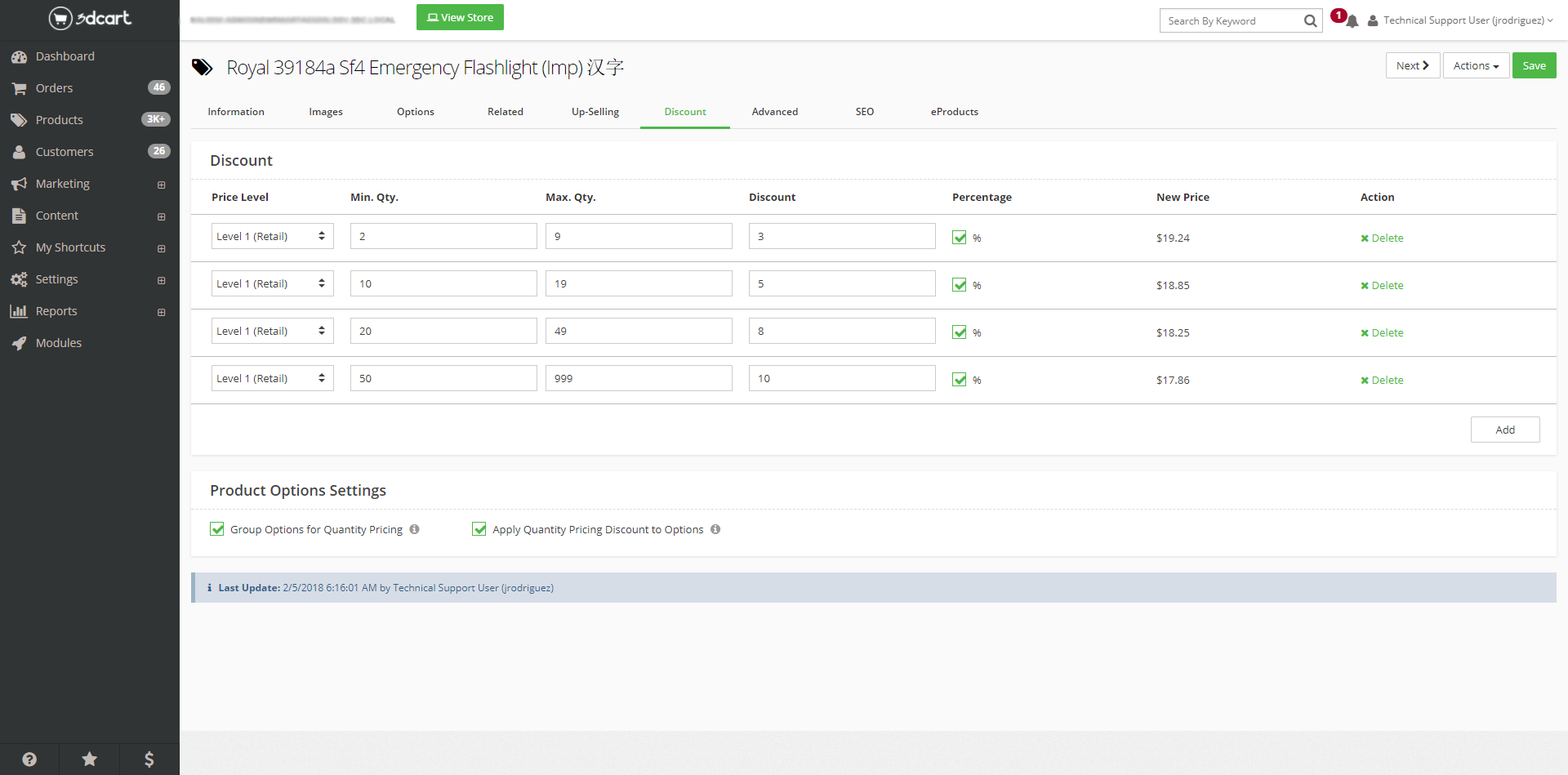The height and width of the screenshot is (775, 1568).
Task: Click the notification bell icon
Action: click(x=1352, y=21)
